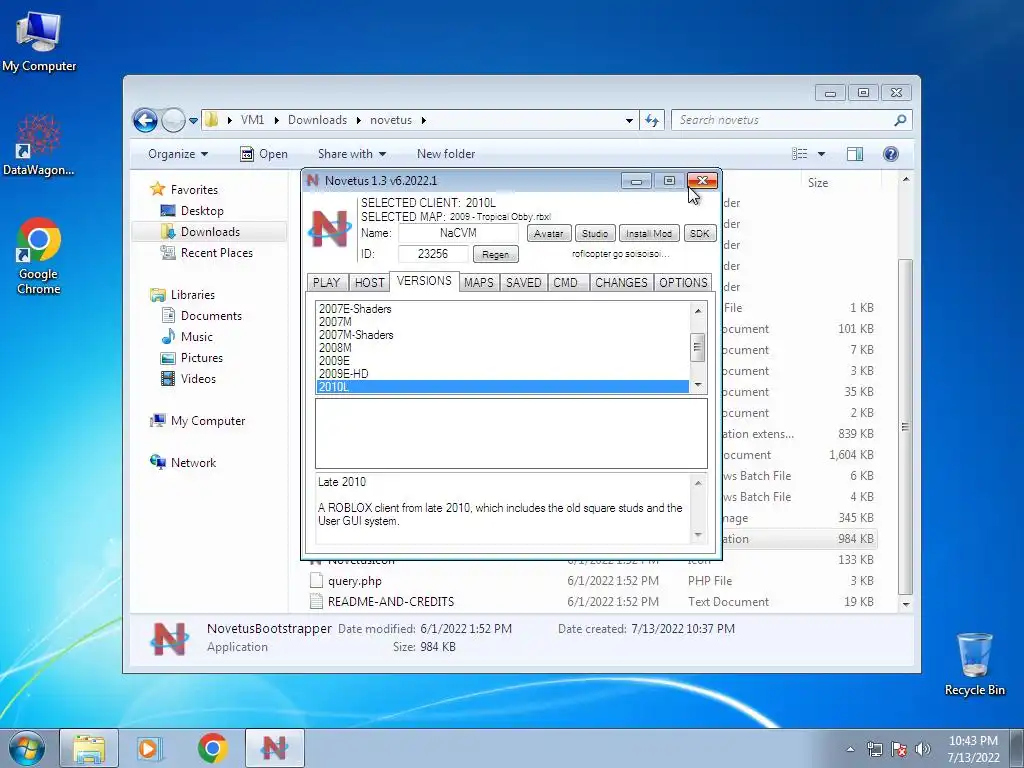
Task: Select the 2009E client version
Action: [x=502, y=360]
